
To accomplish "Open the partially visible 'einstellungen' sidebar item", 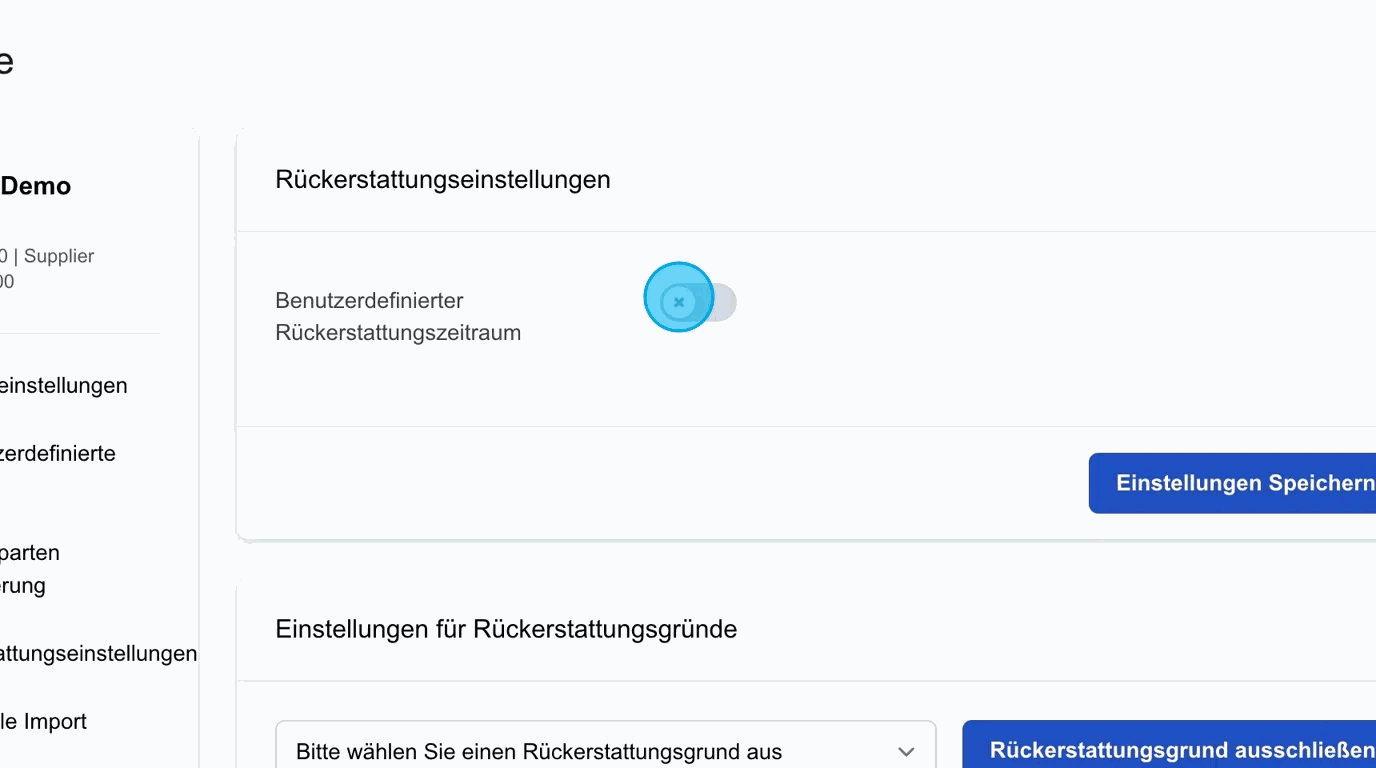I will (64, 385).
